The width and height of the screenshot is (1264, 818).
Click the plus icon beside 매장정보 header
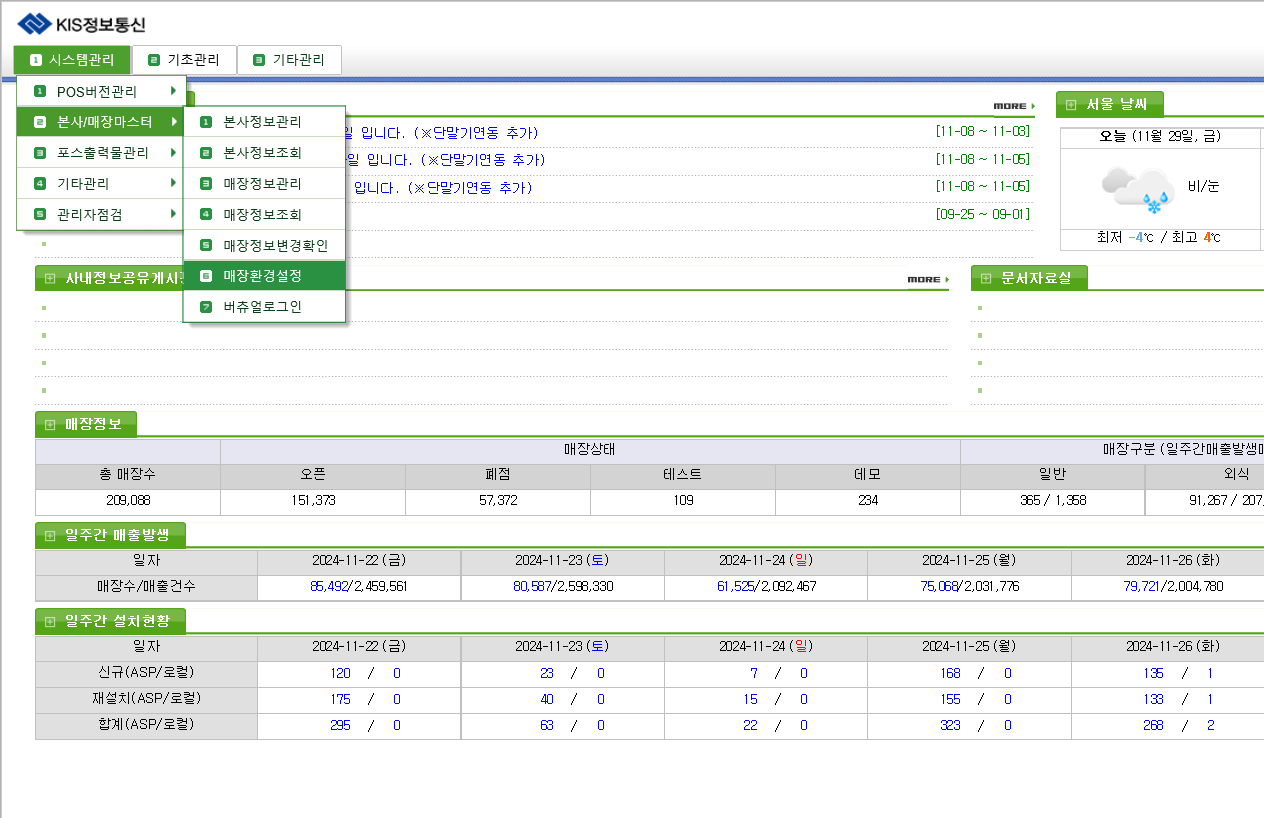49,424
